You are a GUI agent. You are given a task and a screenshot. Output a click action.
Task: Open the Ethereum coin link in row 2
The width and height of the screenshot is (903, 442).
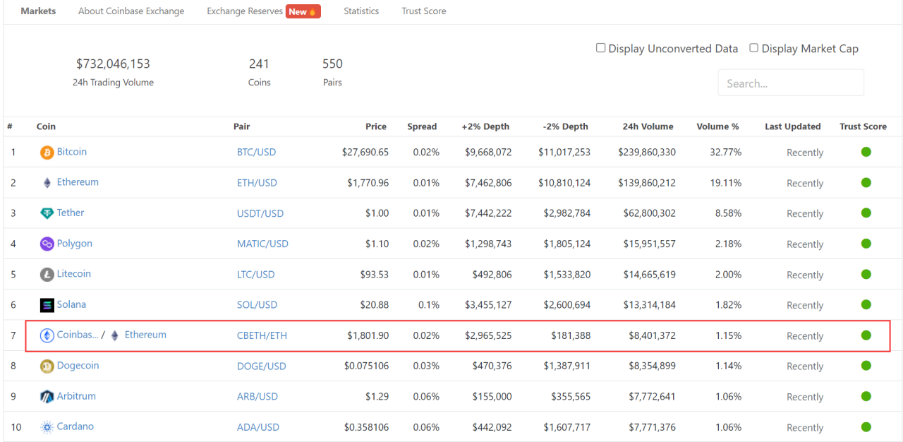coord(78,182)
